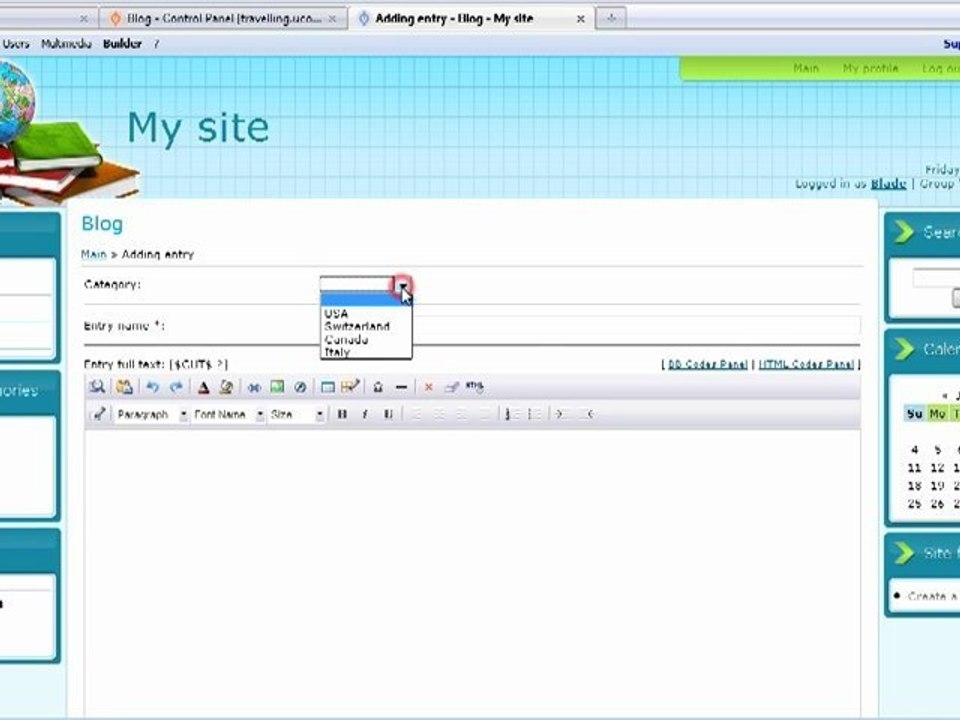Click the Entry name input field
The width and height of the screenshot is (960, 720).
(590, 325)
